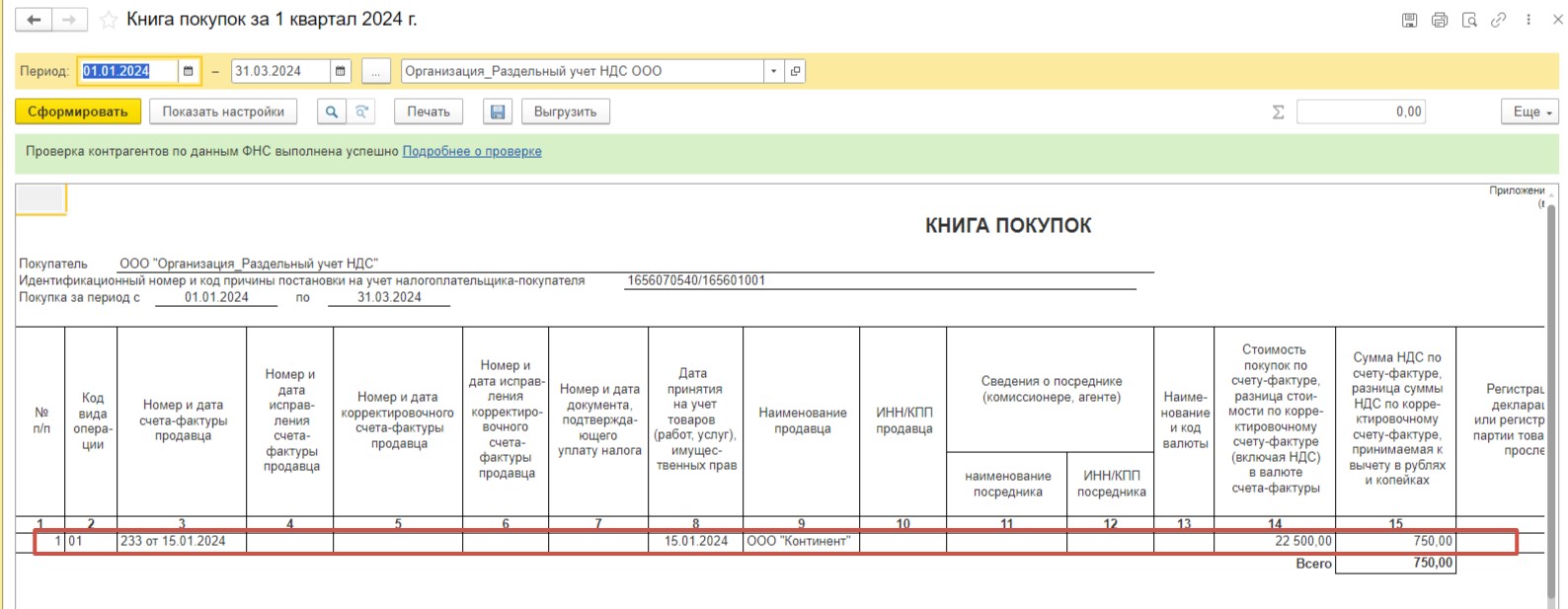Viewport: 1568px width, 609px height.
Task: Click header Наименование и код валюты
Action: point(1184,420)
